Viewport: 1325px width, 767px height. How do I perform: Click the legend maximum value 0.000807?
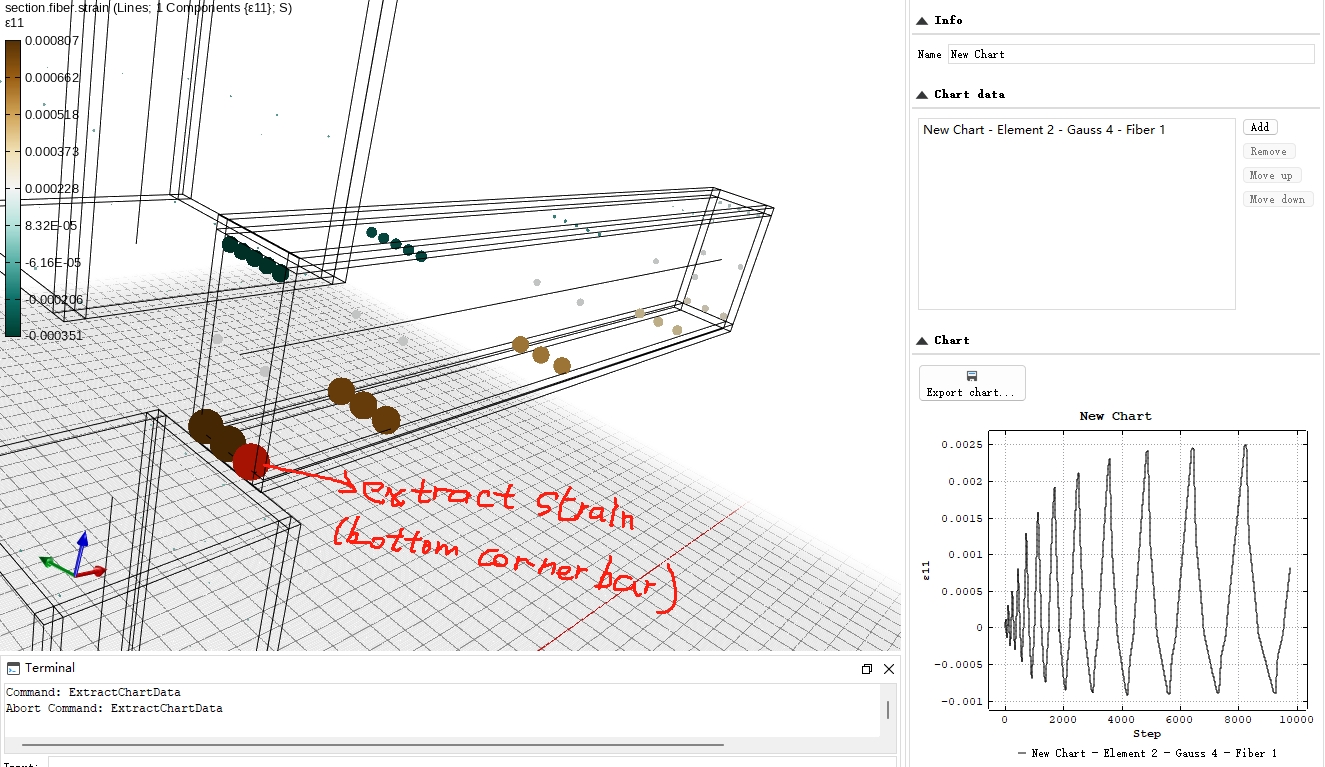tap(54, 41)
